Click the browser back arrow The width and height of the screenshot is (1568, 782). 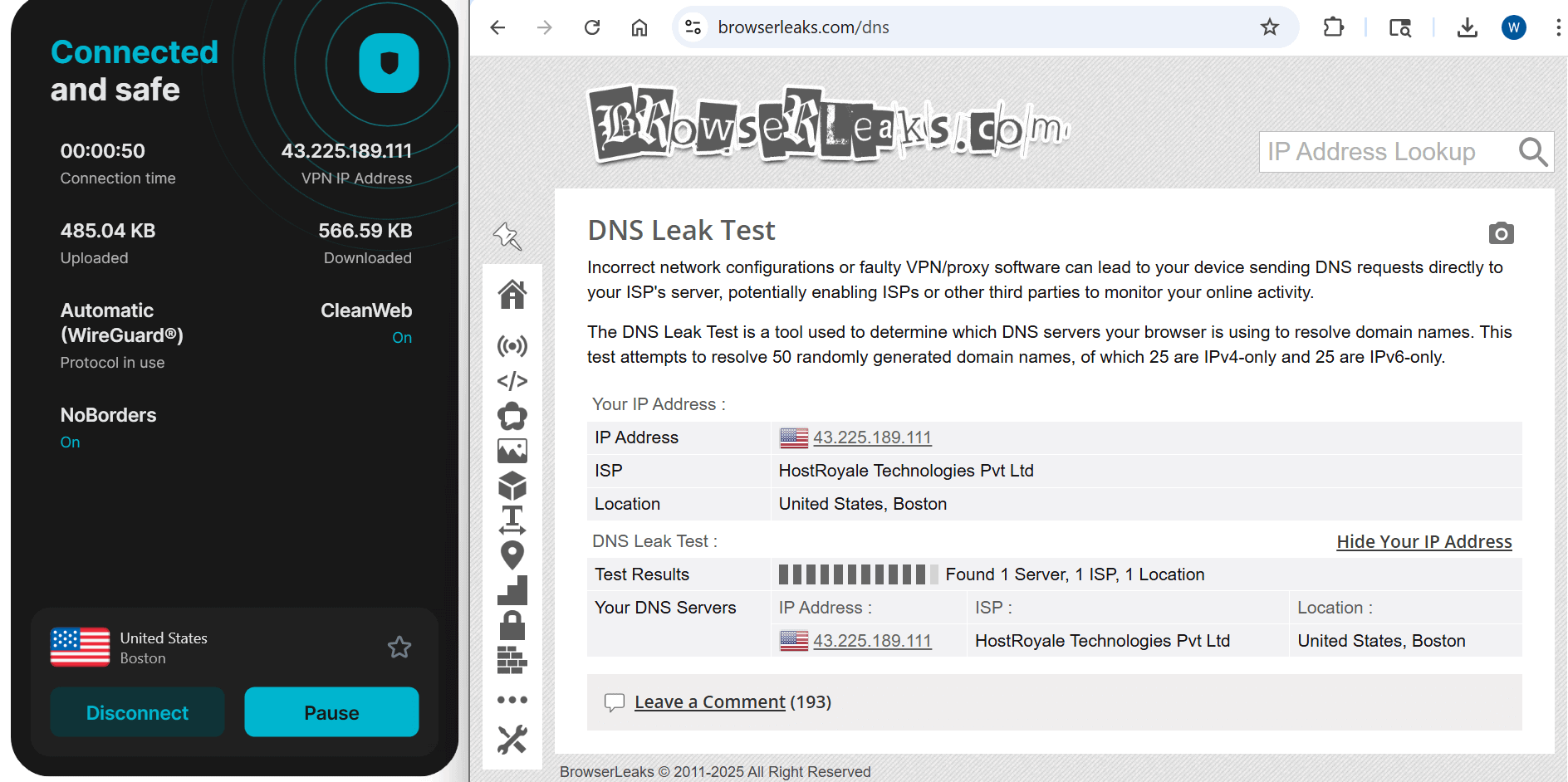[497, 27]
